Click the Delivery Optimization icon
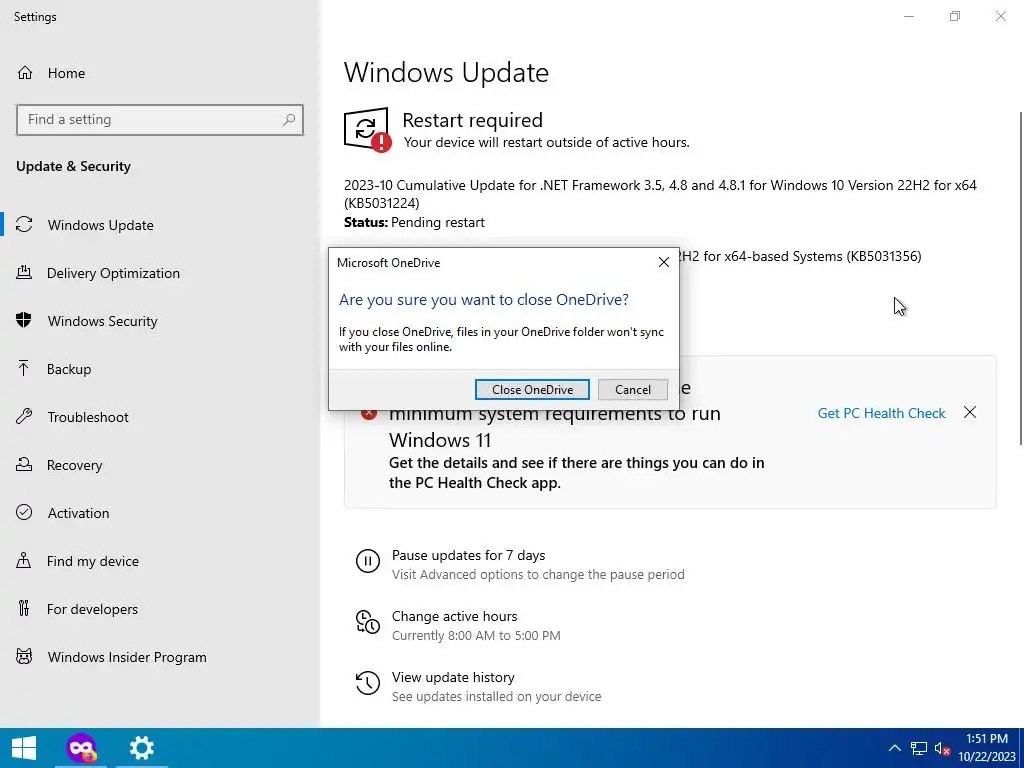Image resolution: width=1024 pixels, height=768 pixels. click(x=24, y=273)
